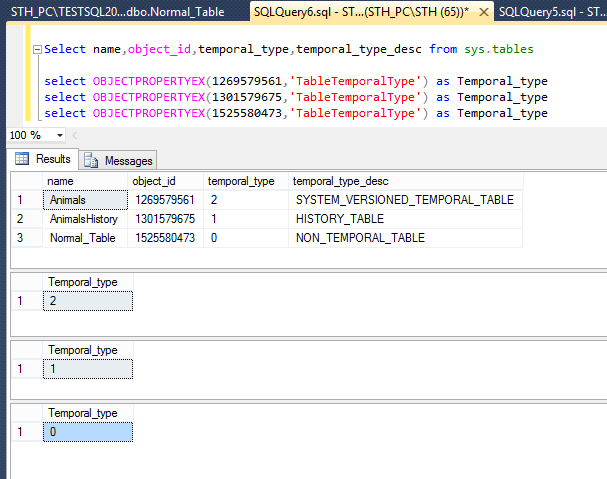Select the Normal_Table name cell
This screenshot has width=607, height=479.
[85, 238]
